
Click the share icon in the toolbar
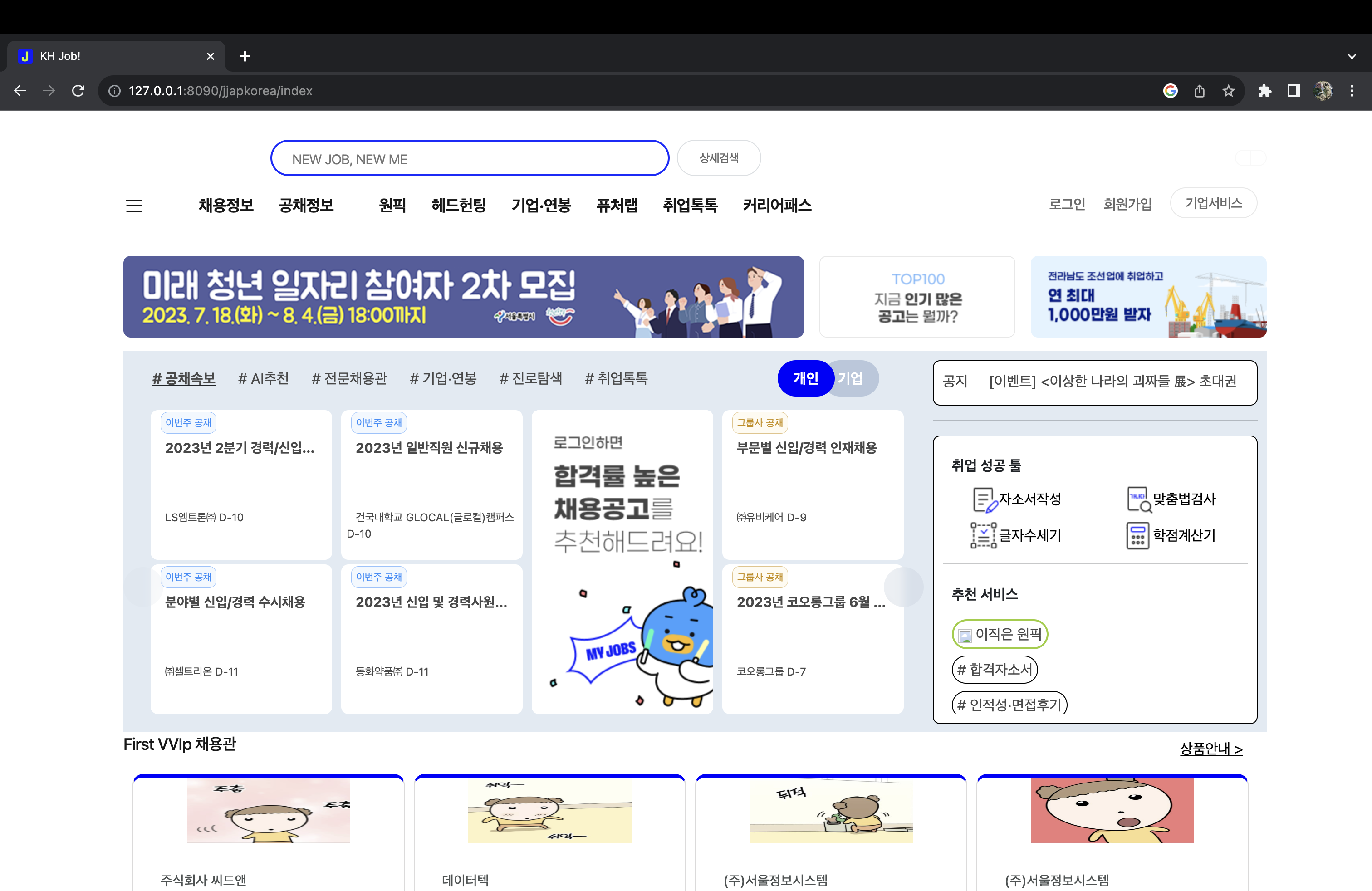[1200, 90]
